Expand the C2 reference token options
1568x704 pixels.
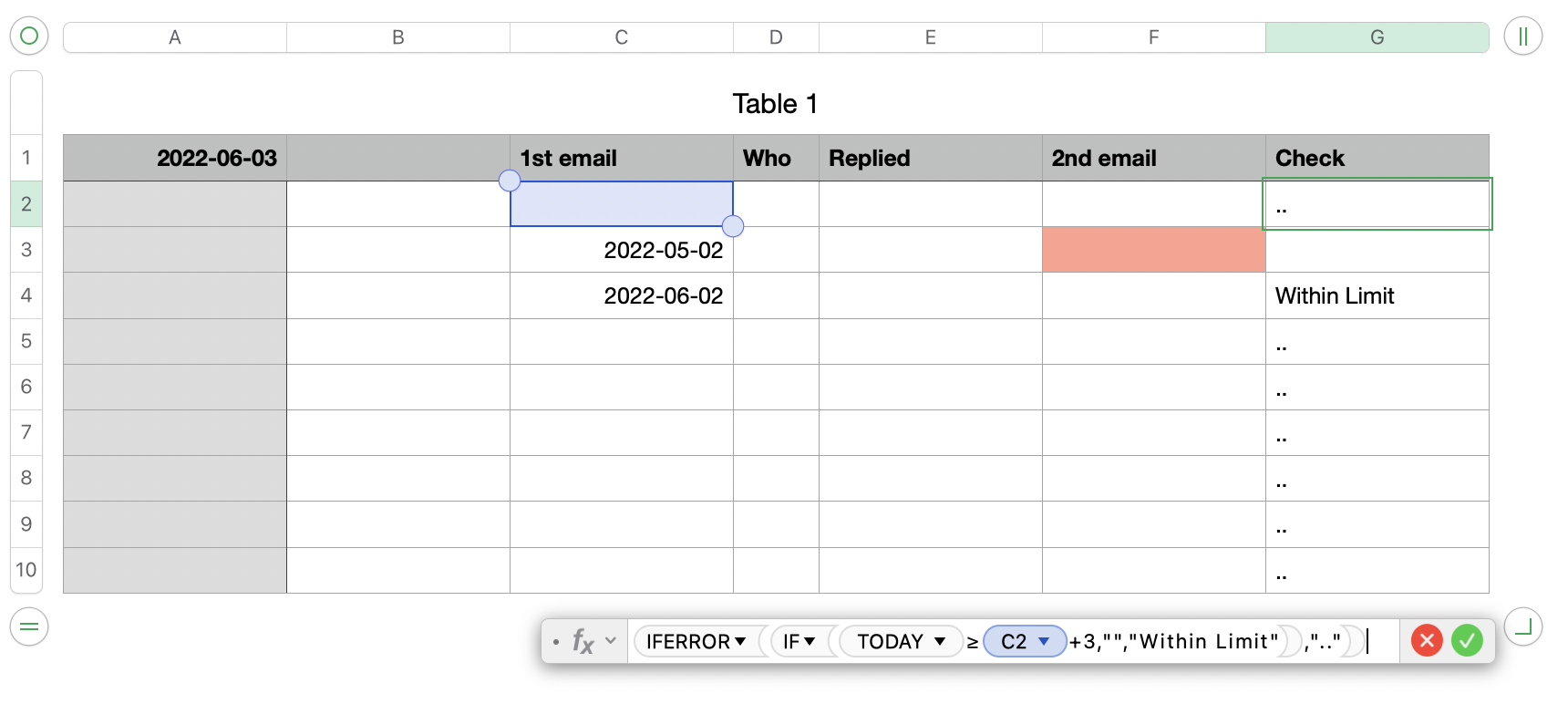[x=1044, y=641]
